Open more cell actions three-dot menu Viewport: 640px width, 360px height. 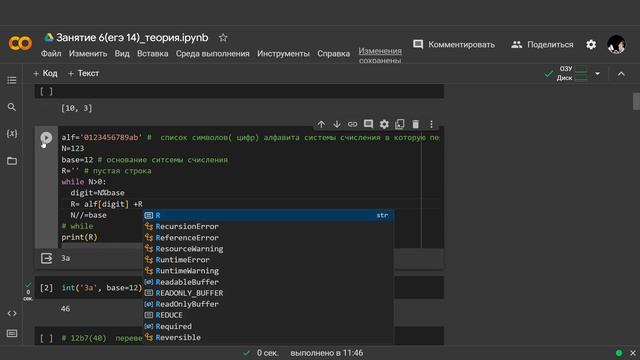tap(431, 124)
